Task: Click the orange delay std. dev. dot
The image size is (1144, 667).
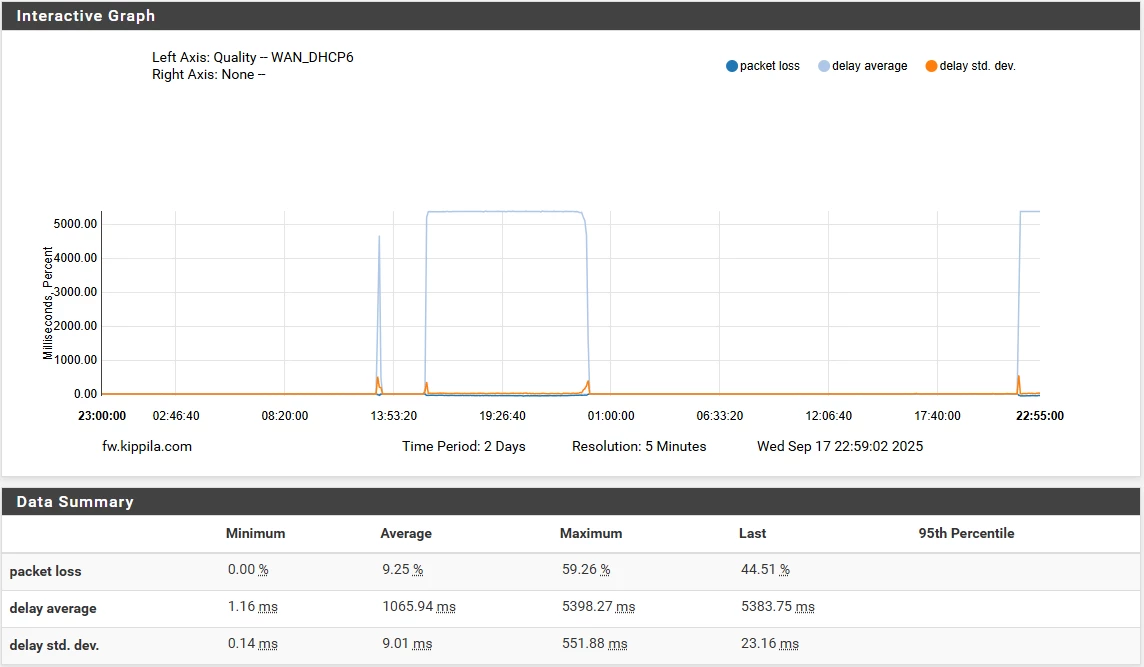Action: coord(931,66)
